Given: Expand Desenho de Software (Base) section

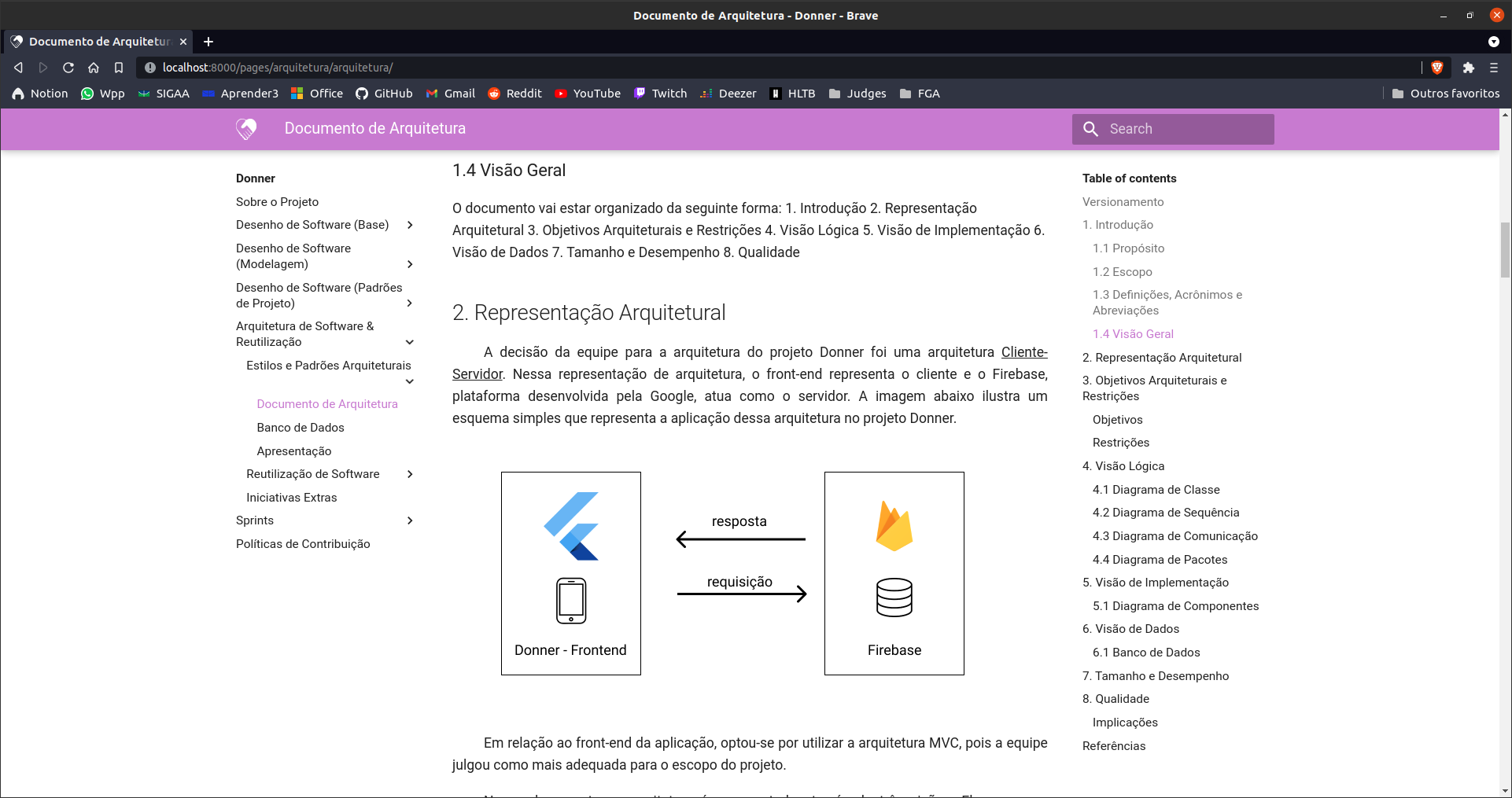Looking at the screenshot, I should point(410,225).
